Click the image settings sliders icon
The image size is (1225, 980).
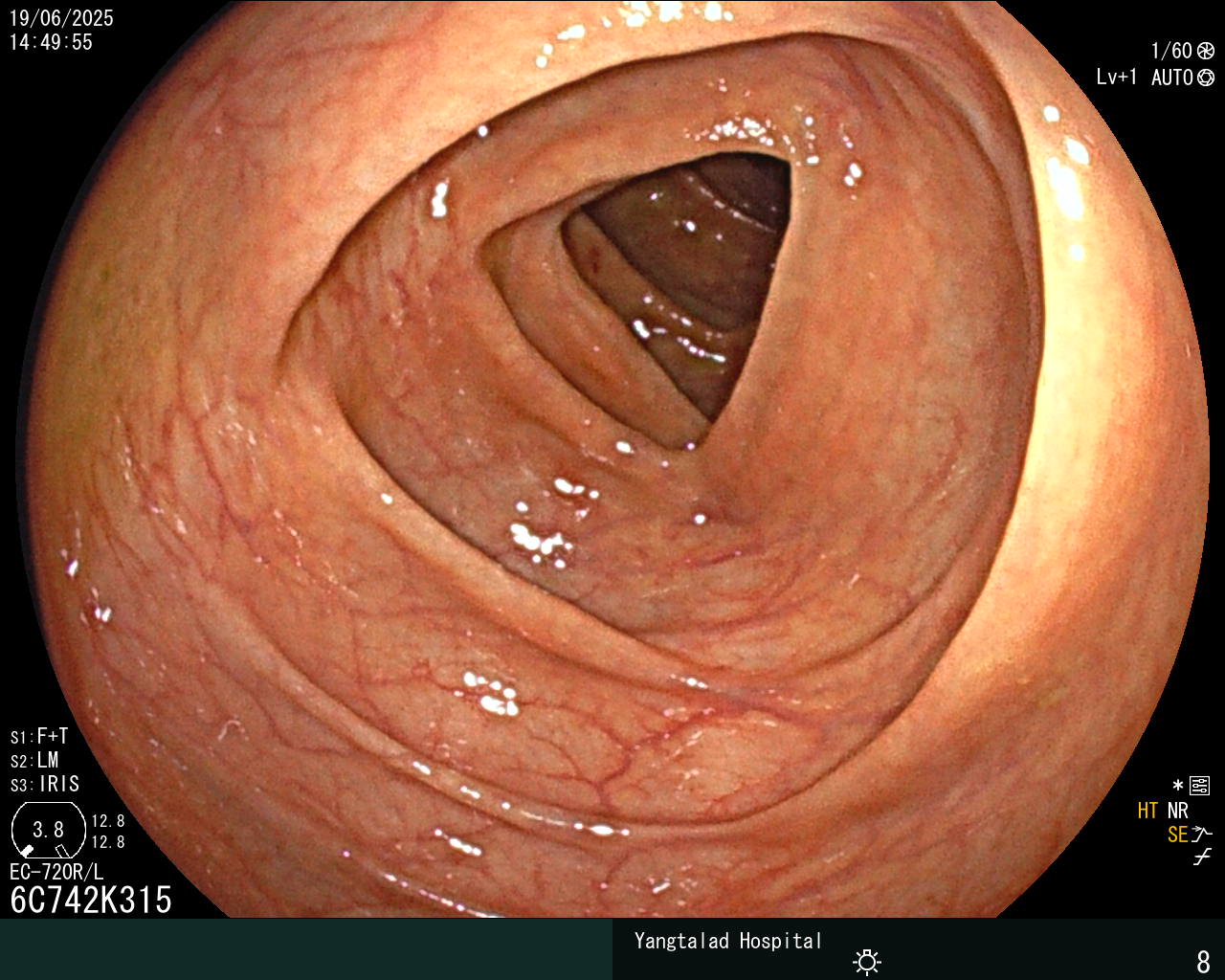(x=1199, y=787)
